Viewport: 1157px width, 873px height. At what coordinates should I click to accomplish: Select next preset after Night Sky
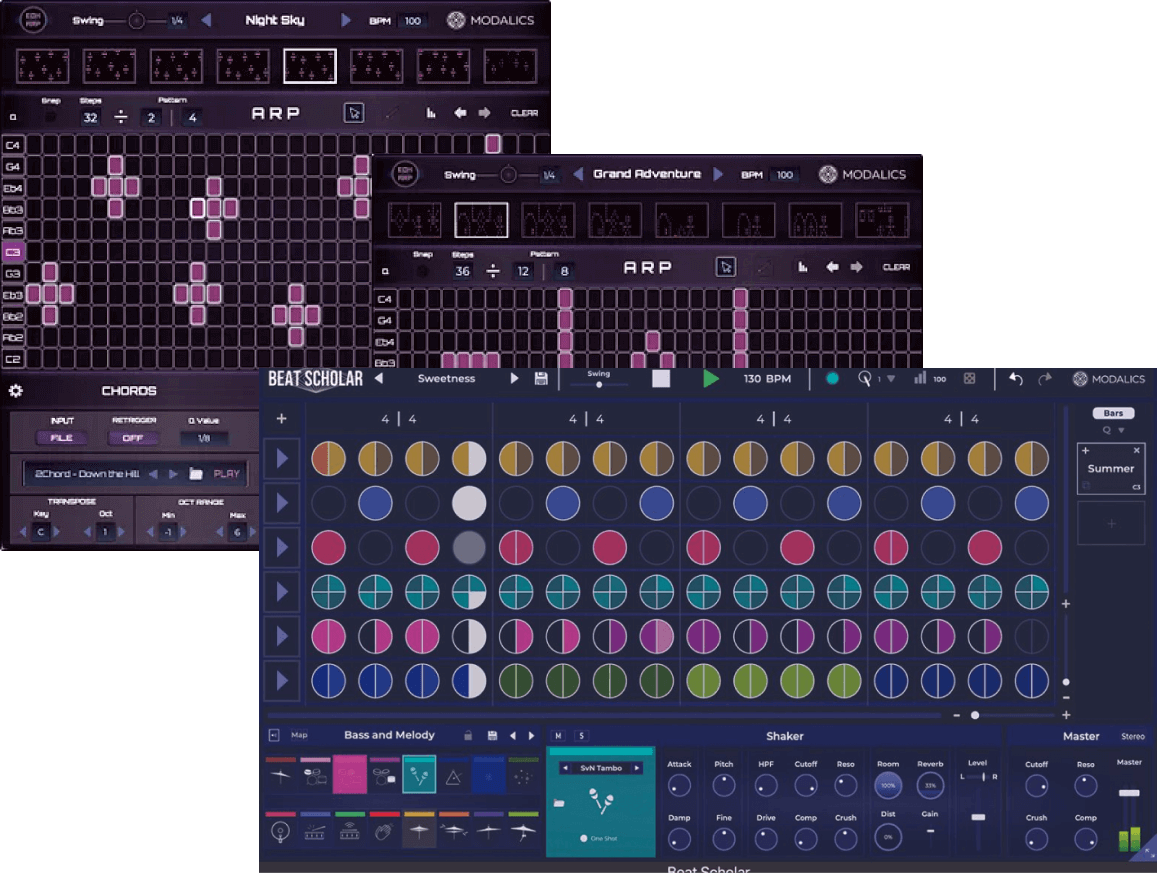click(x=346, y=20)
